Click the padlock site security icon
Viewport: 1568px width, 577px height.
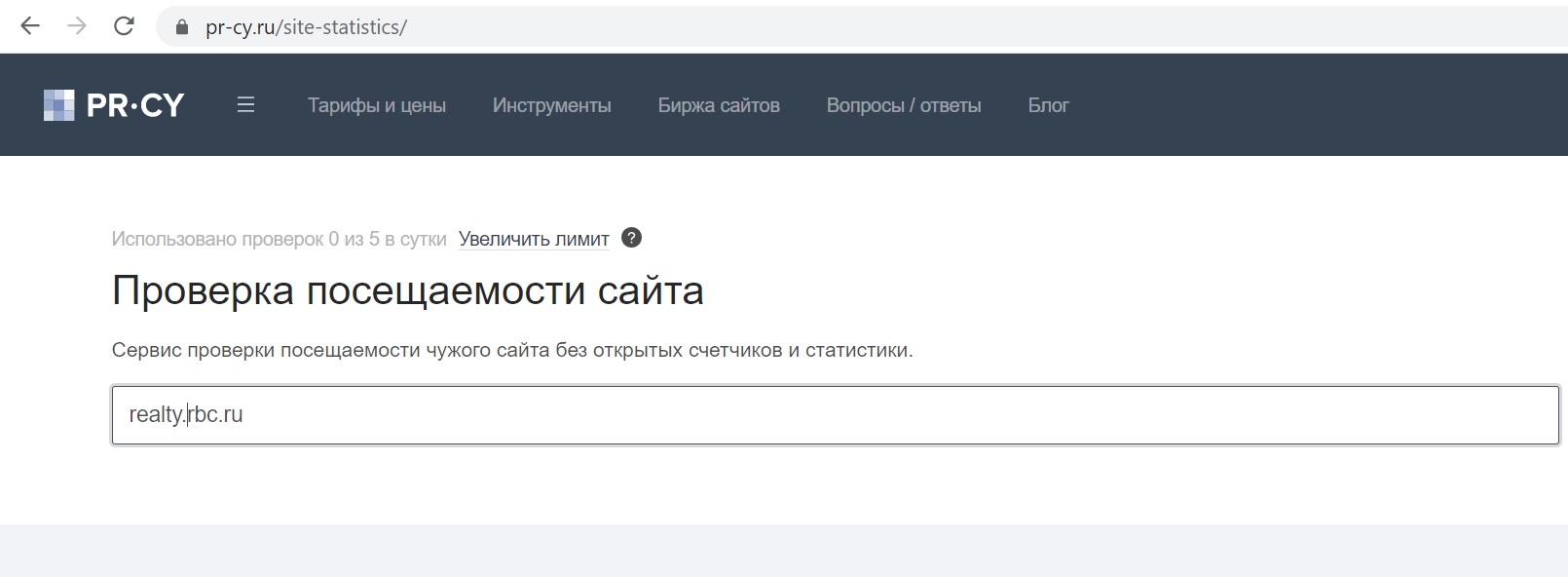[180, 27]
